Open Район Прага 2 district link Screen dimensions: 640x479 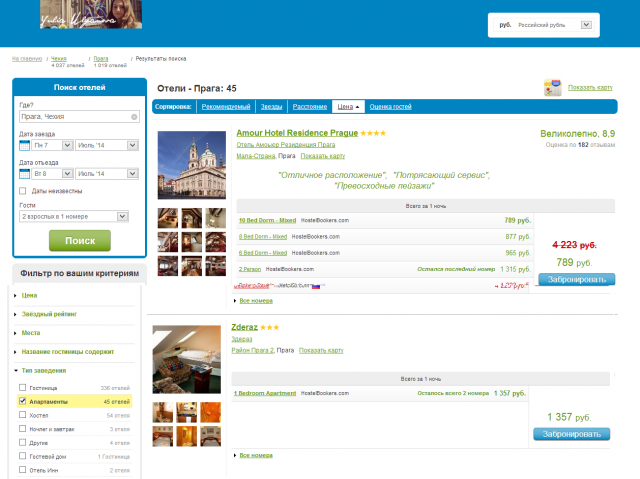coord(252,350)
